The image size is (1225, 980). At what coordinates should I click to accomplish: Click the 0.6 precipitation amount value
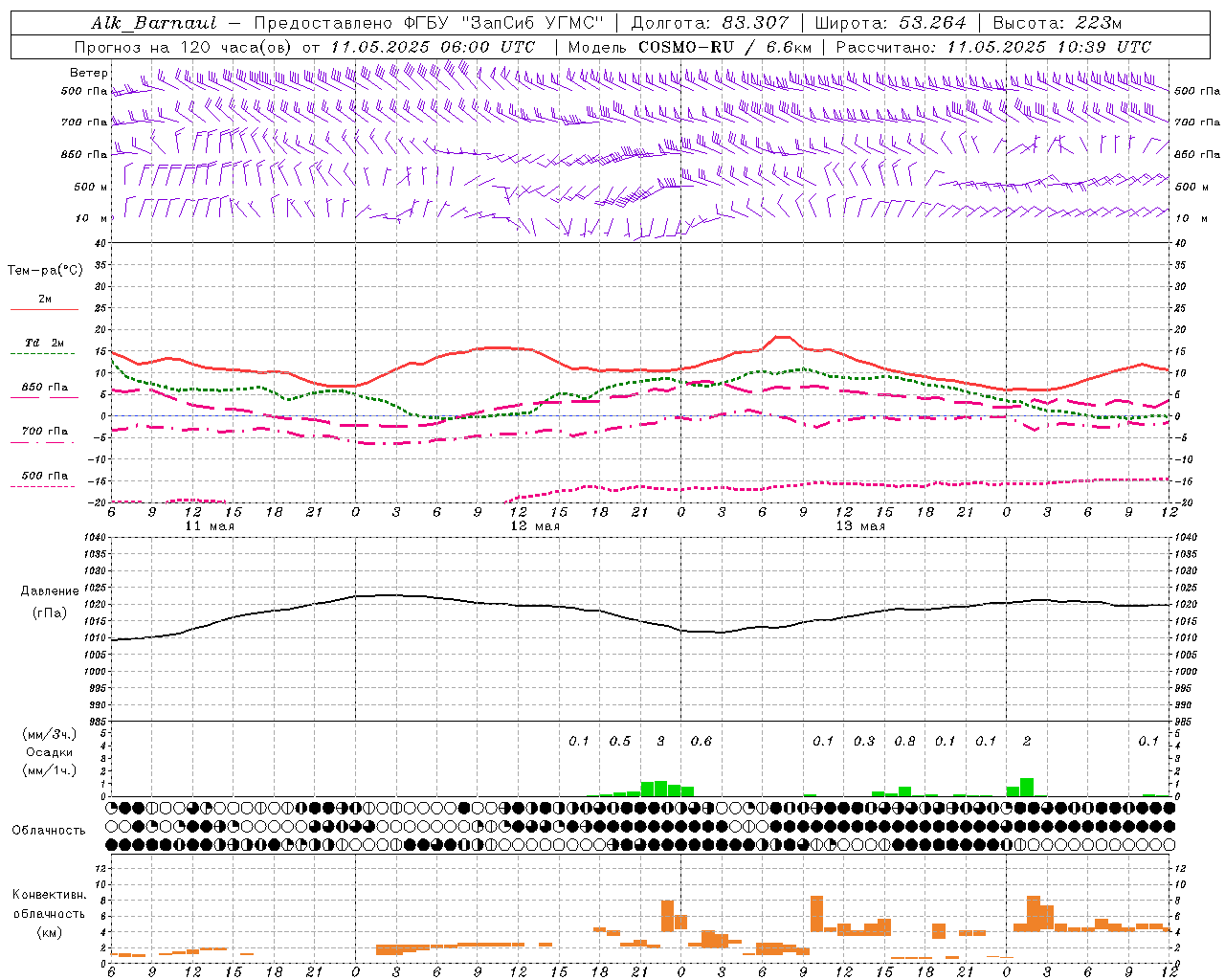coord(702,741)
